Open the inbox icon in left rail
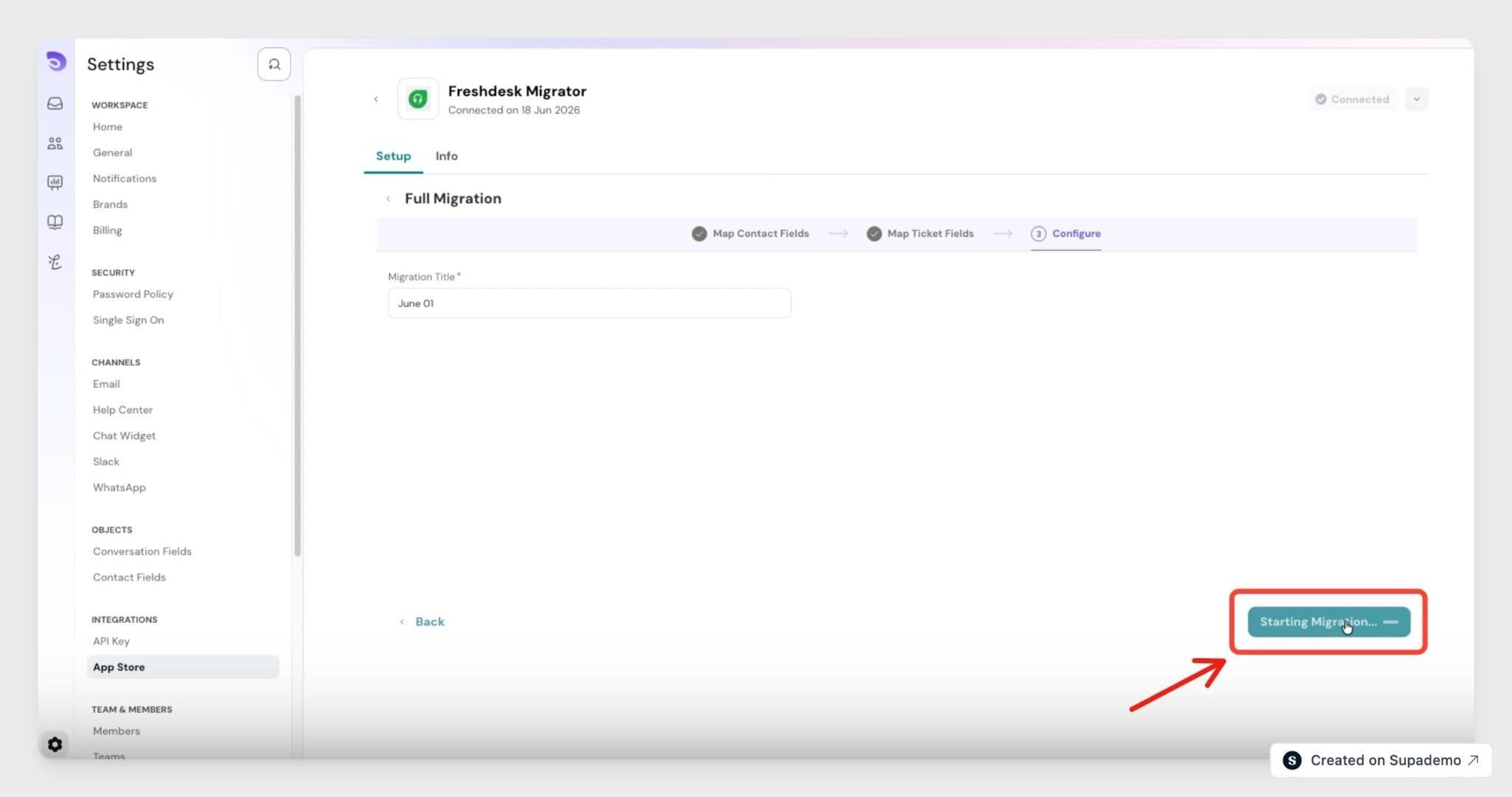Screen dimensions: 1512x797 [x=55, y=103]
